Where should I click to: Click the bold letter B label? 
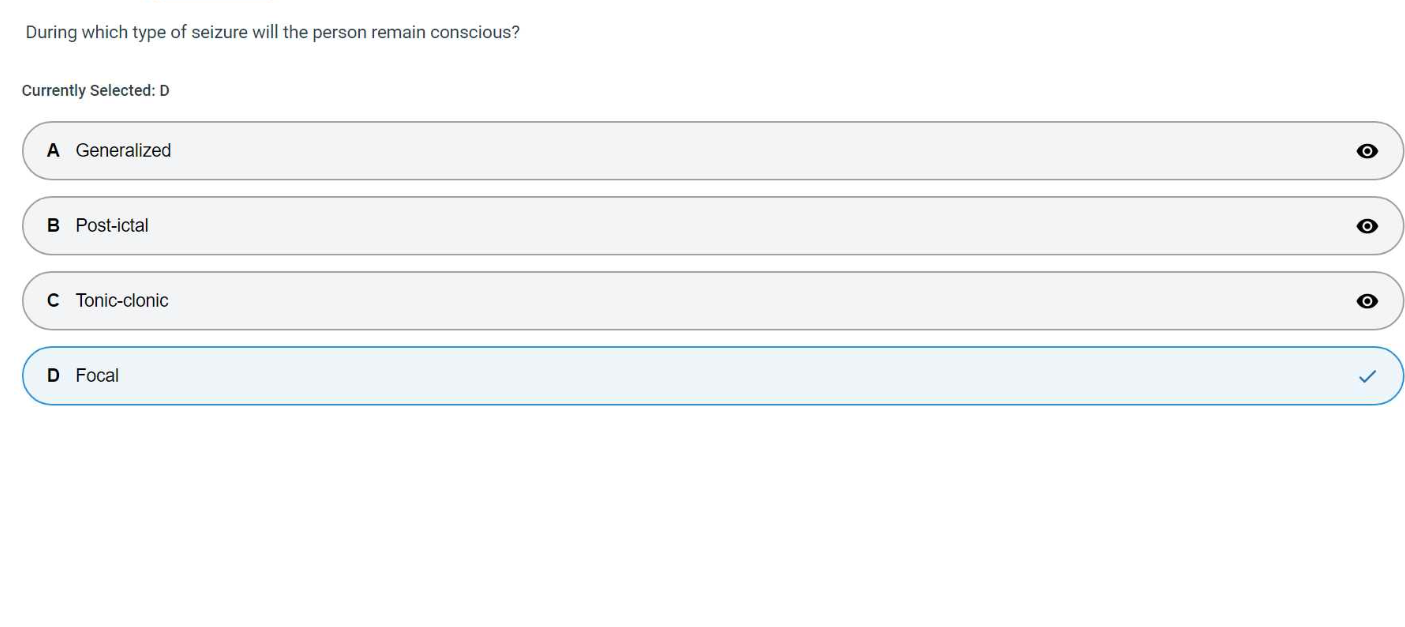click(53, 225)
